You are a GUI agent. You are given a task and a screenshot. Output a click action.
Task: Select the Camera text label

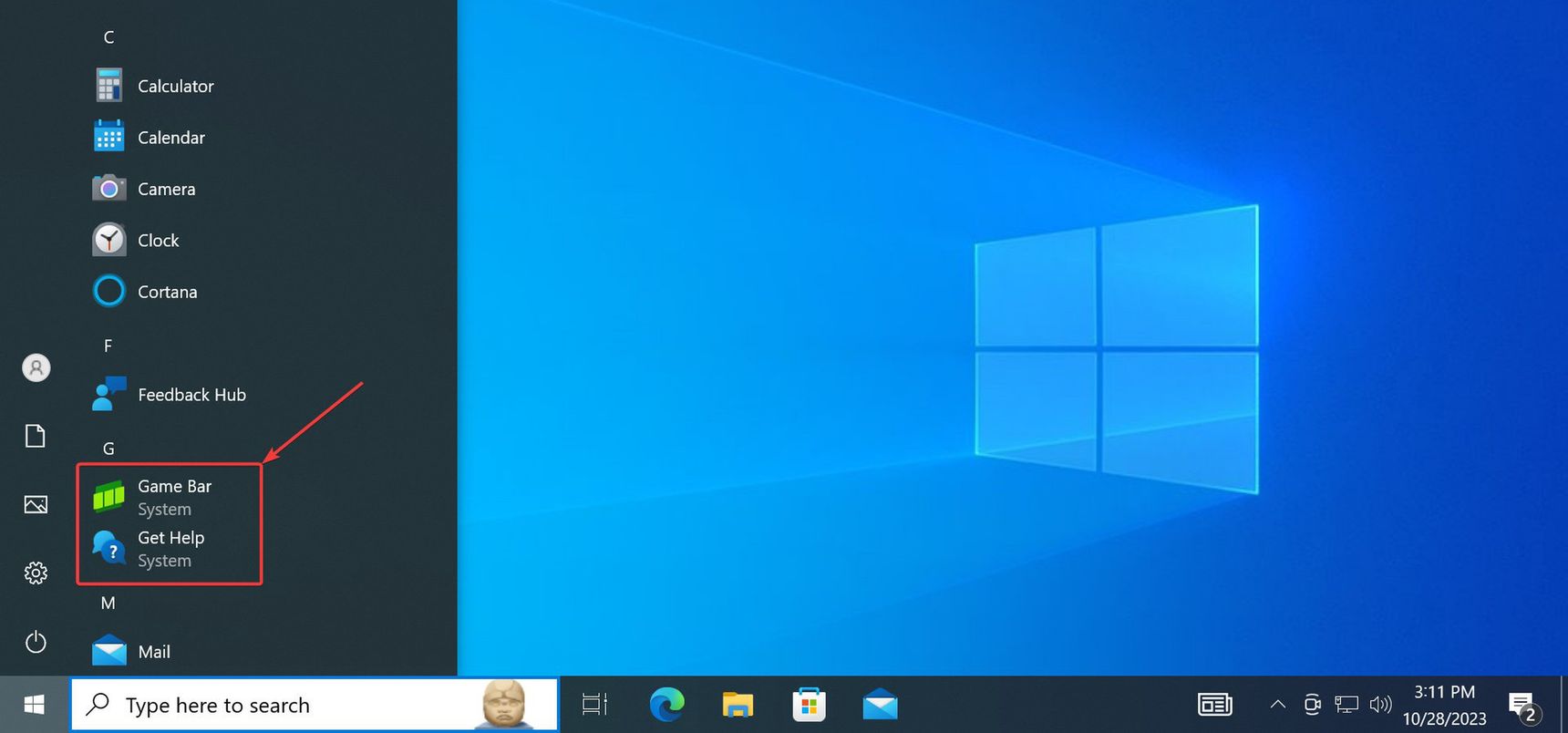coord(167,189)
